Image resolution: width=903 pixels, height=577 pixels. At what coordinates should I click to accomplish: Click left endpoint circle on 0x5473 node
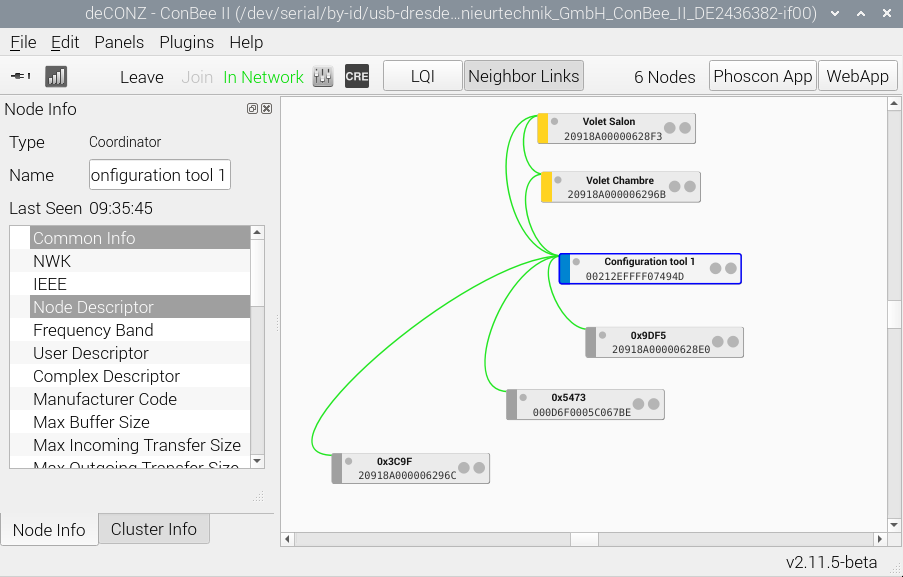tap(638, 404)
